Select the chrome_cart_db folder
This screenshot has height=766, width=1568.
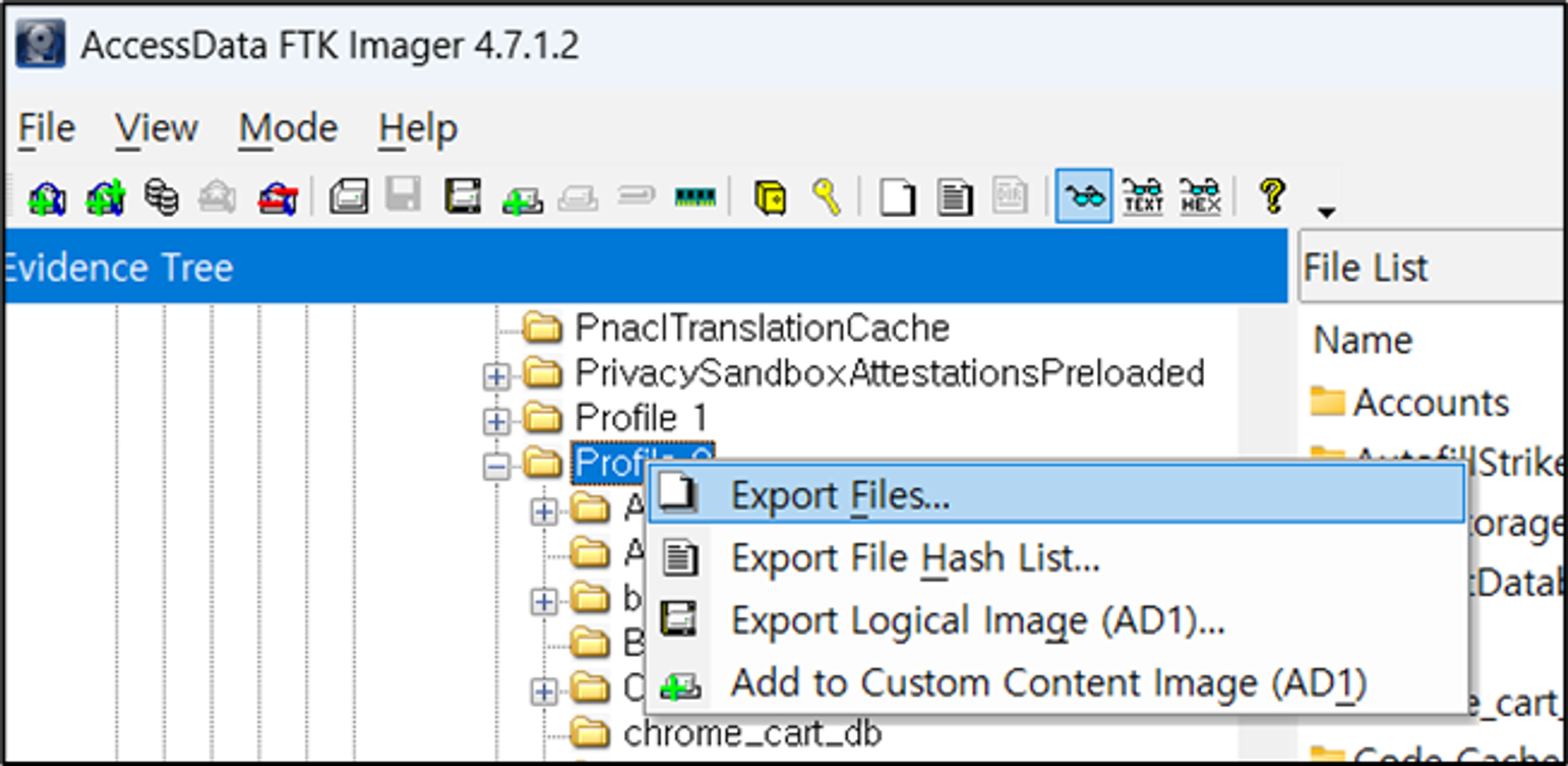coord(753,734)
